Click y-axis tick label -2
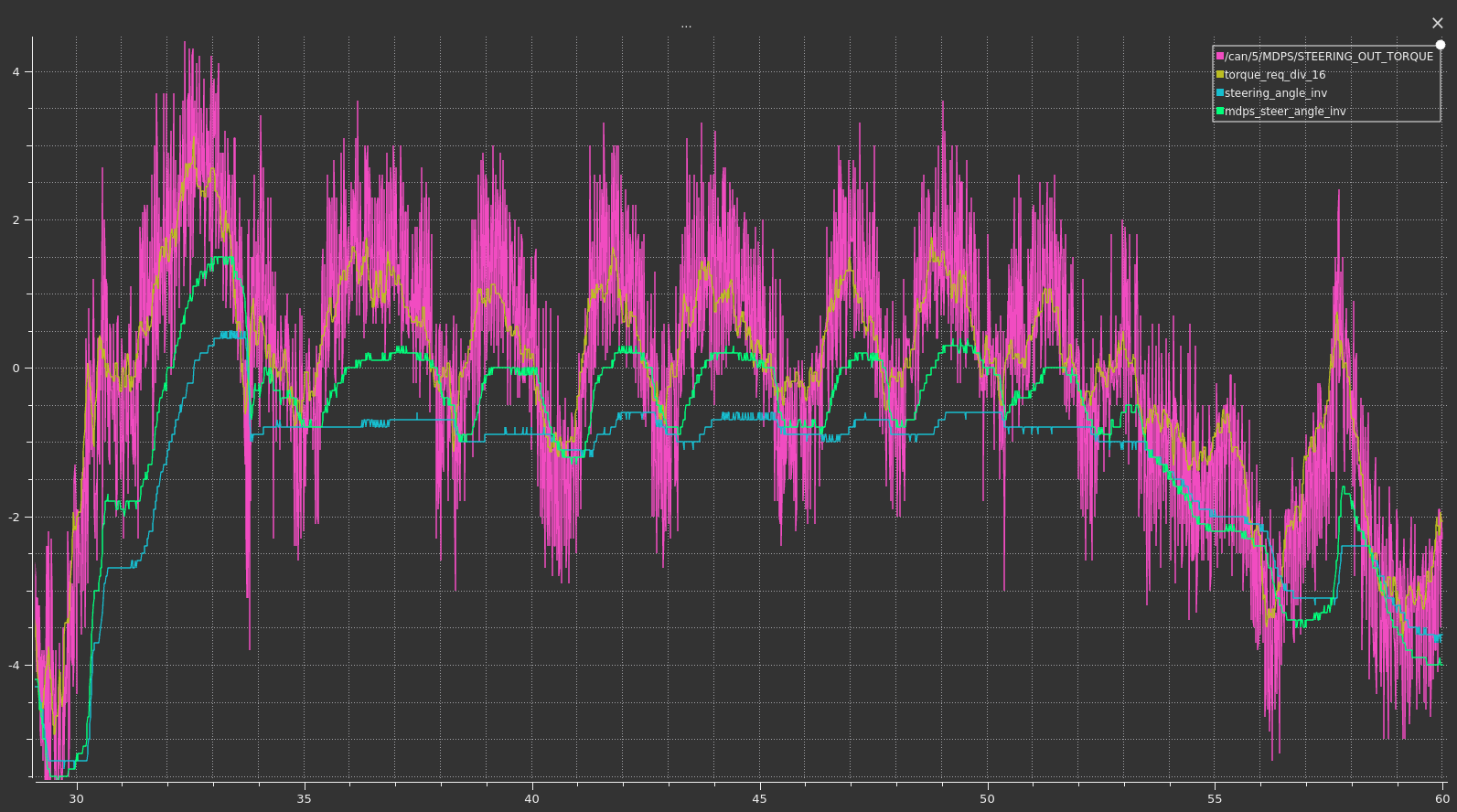Screen dimensions: 1457x812 14,518
